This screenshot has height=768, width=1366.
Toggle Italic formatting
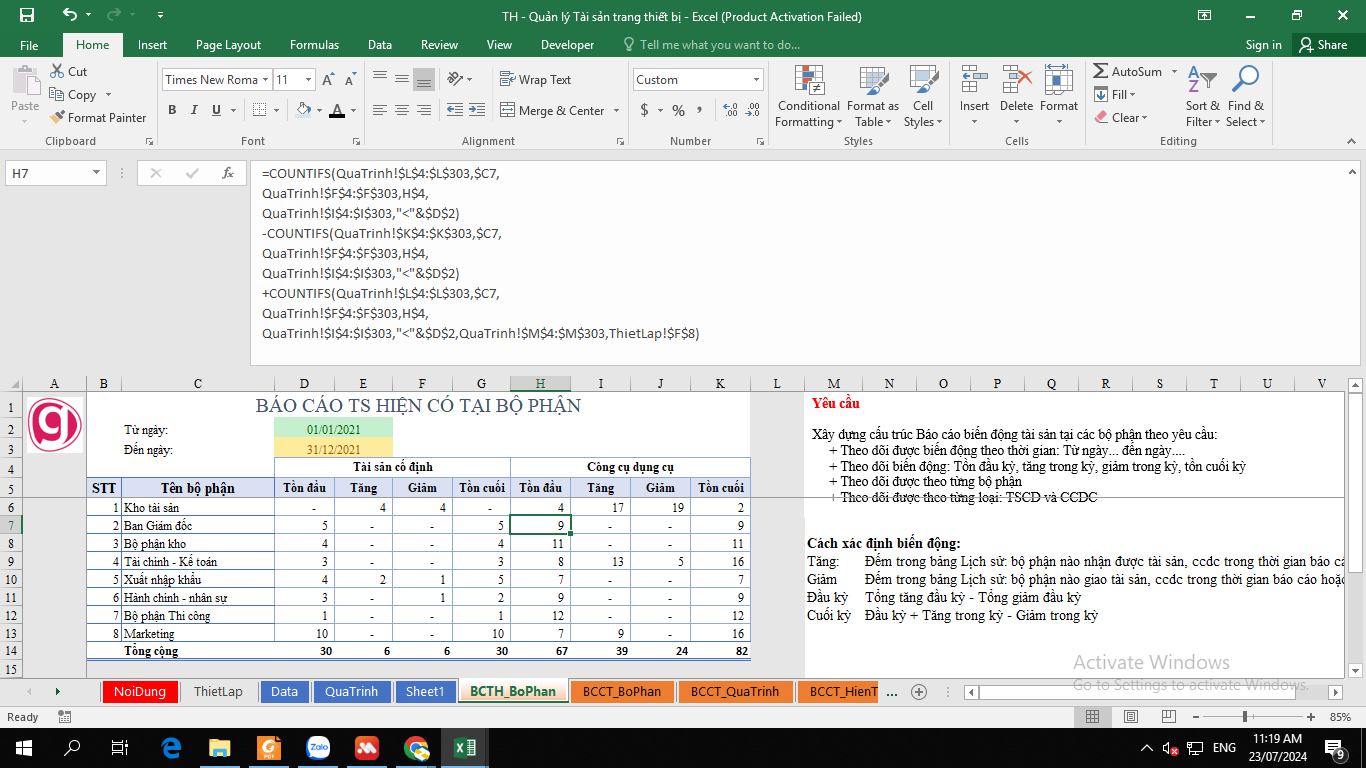(x=194, y=110)
